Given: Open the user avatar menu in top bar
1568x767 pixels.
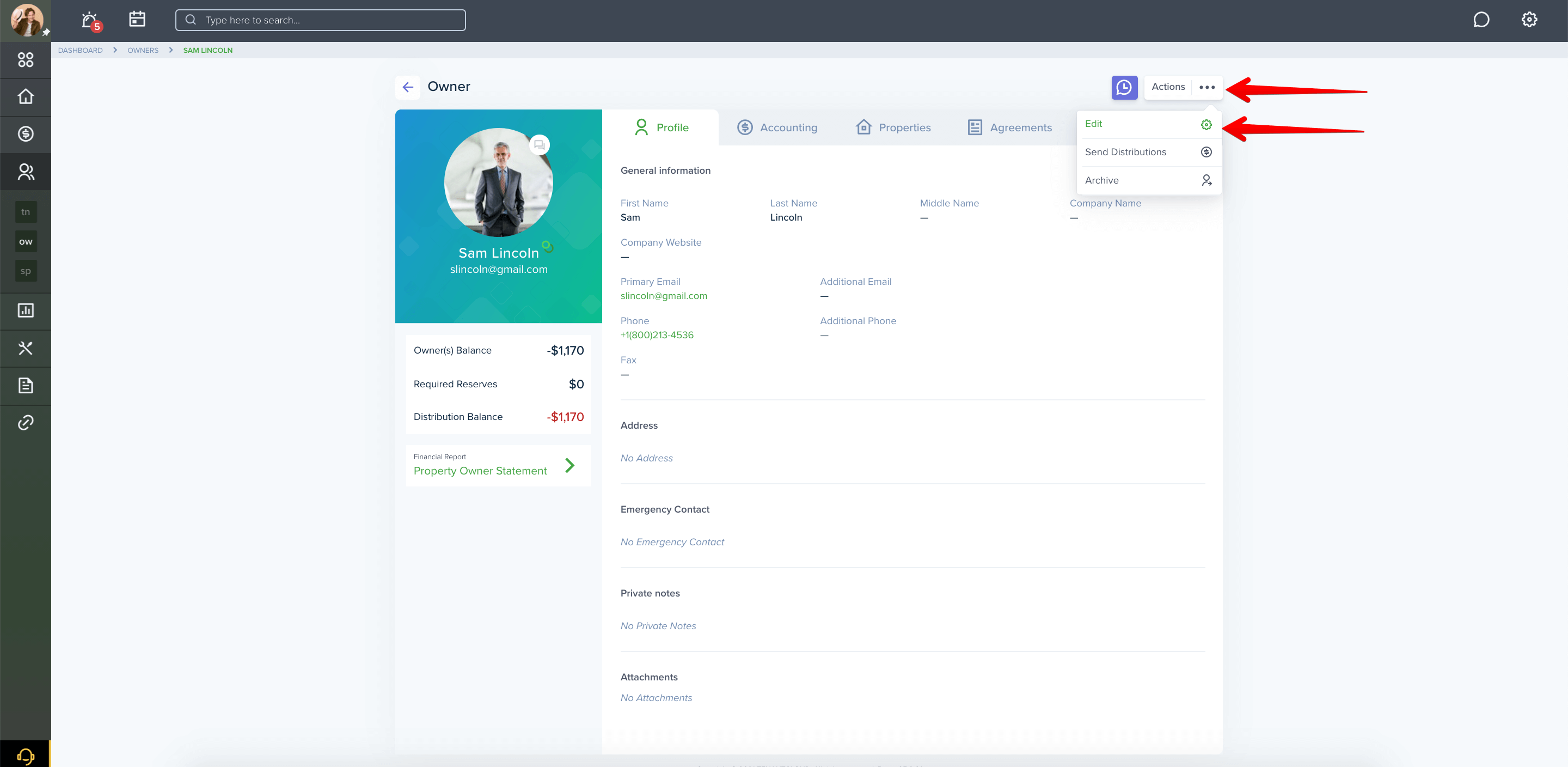Looking at the screenshot, I should click(x=27, y=20).
